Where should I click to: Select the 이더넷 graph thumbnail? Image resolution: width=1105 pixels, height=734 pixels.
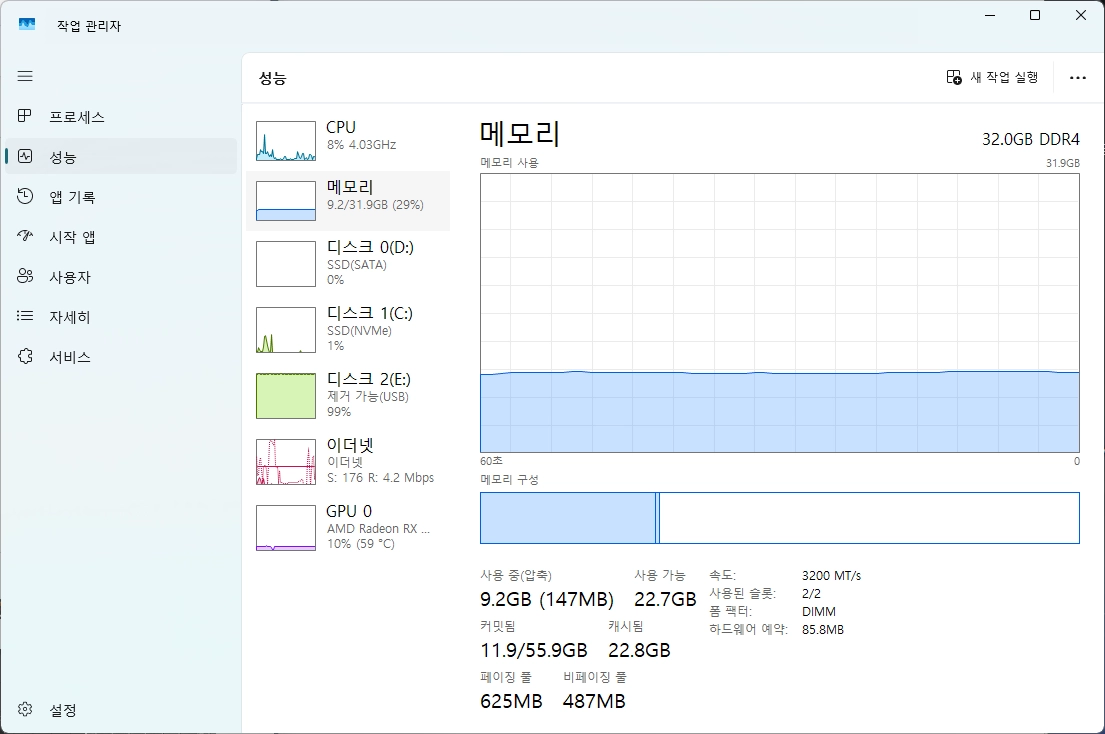coord(285,462)
